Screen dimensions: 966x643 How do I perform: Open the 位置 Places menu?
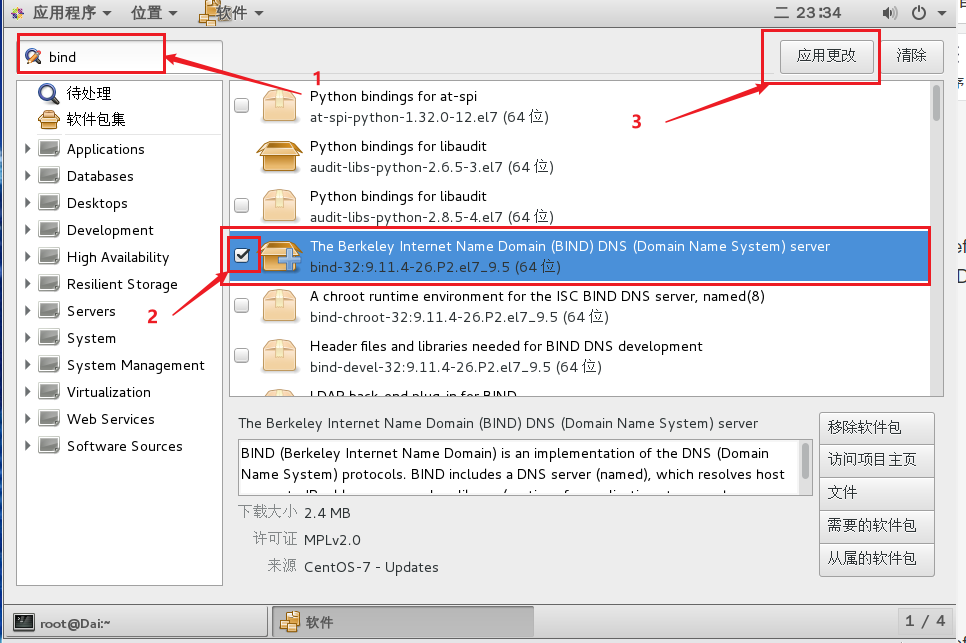point(154,12)
